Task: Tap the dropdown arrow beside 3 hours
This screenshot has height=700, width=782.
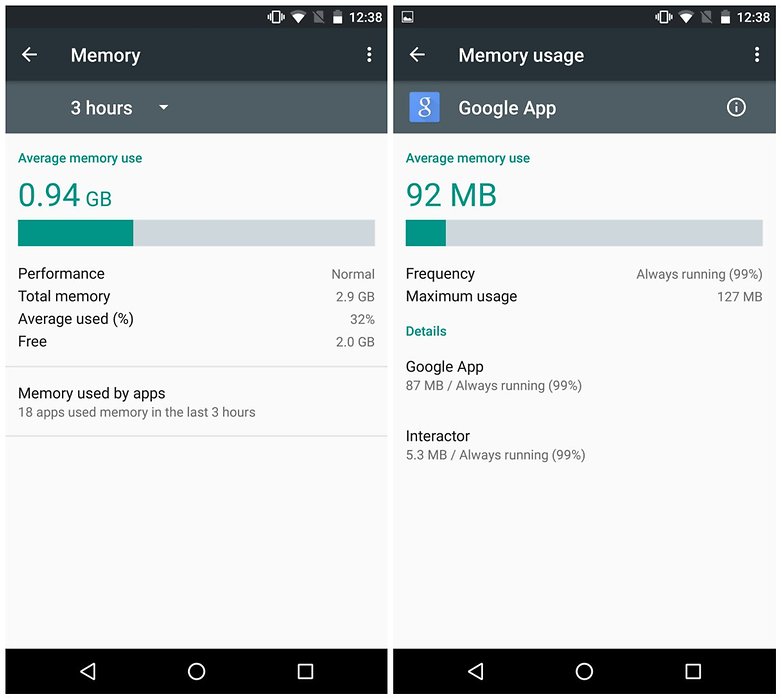Action: [164, 107]
